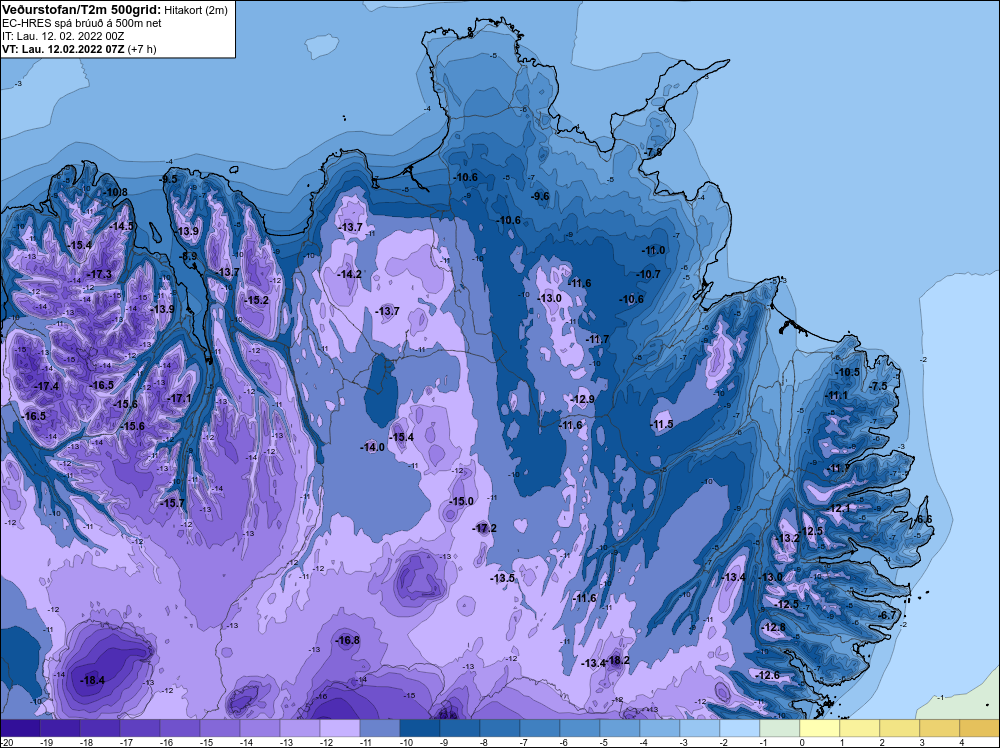Click the title Veðurstofan/T2m 500grid

[81, 9]
